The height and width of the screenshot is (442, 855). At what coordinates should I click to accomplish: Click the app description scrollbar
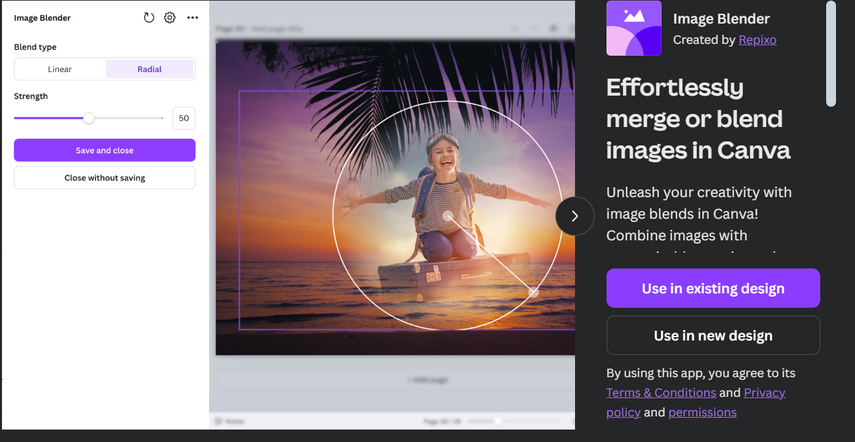pyautogui.click(x=830, y=54)
